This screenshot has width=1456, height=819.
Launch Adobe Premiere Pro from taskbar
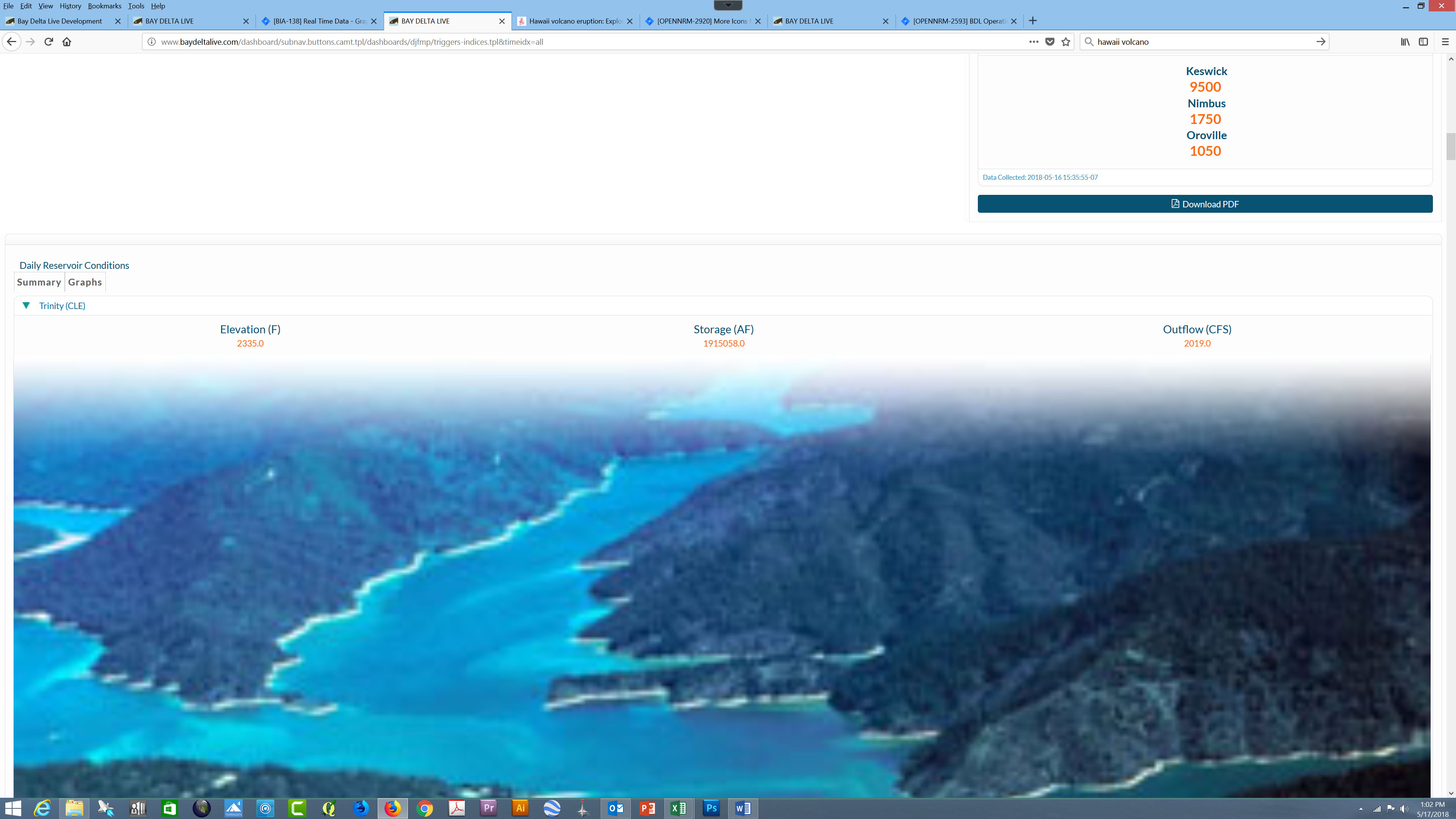[x=488, y=808]
